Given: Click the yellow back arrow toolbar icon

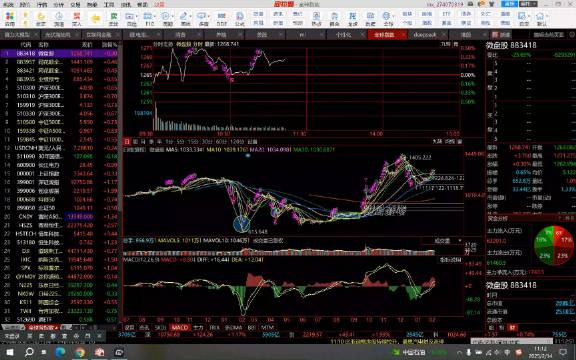Looking at the screenshot, I should (x=96, y=19).
